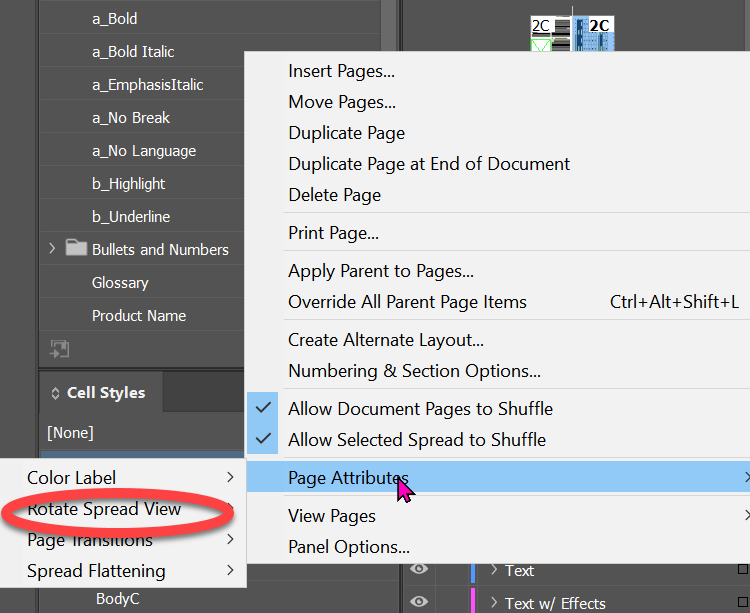Image resolution: width=750 pixels, height=613 pixels.
Task: Click the magenta color bar of Text w/ Effects layer
Action: coord(473,602)
